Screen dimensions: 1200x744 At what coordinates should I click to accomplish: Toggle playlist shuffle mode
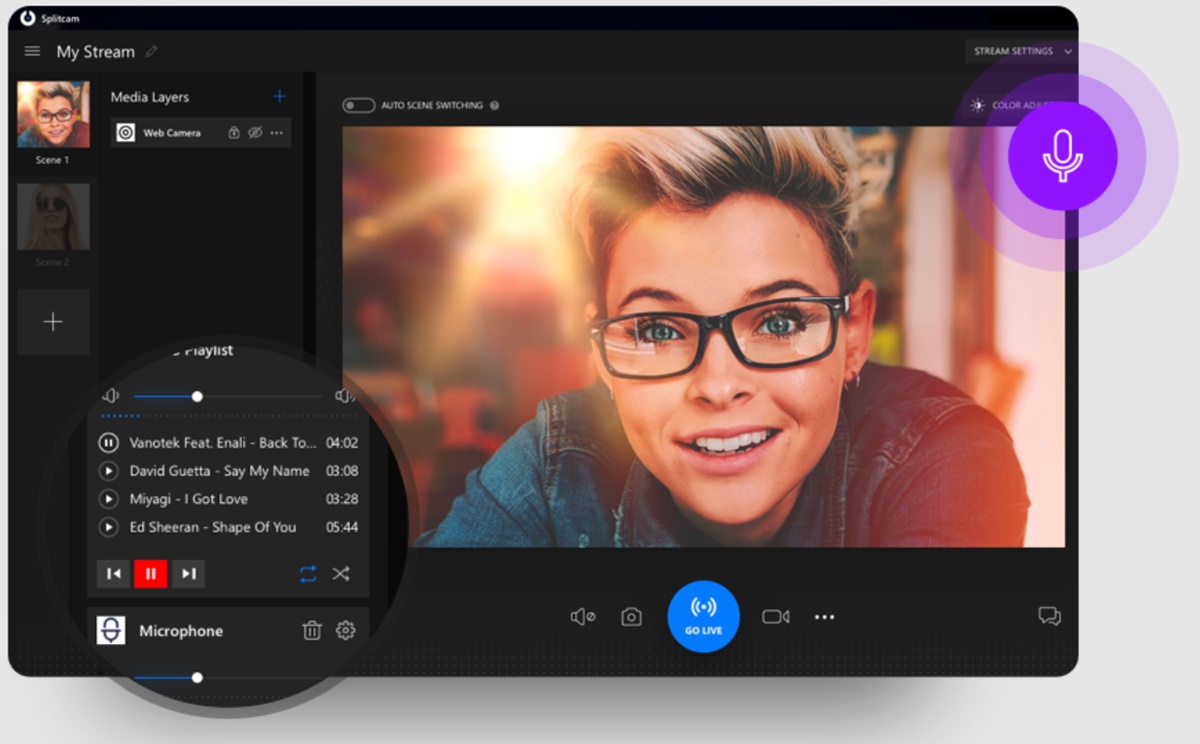click(x=341, y=573)
